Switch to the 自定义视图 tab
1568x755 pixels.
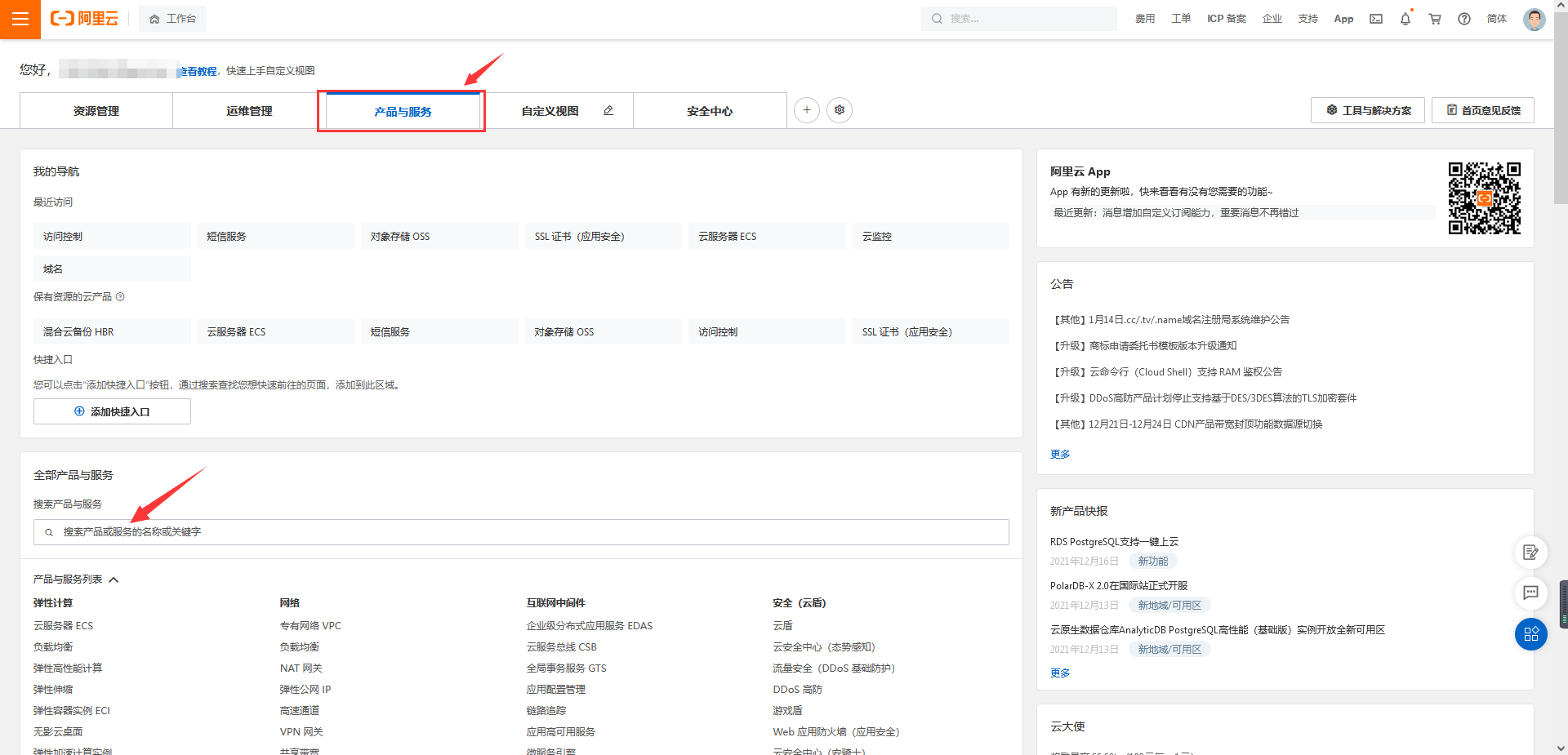(x=550, y=111)
